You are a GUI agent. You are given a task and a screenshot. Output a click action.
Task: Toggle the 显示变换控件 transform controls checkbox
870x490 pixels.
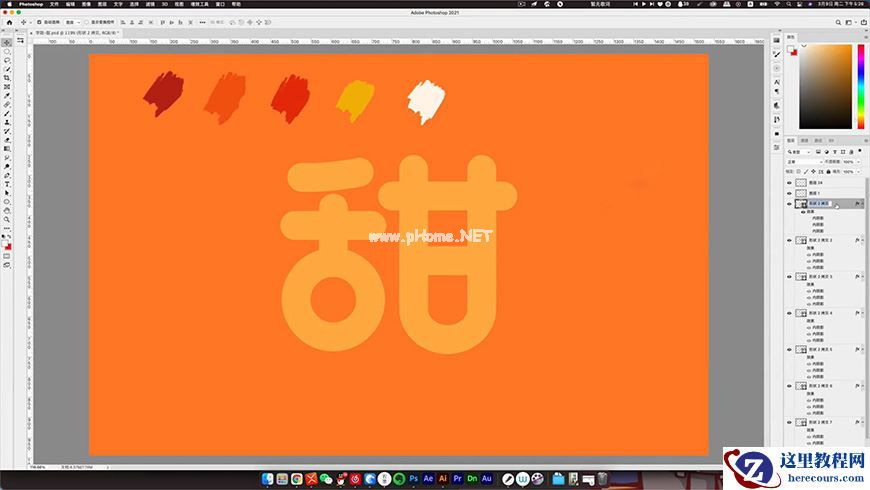(87, 22)
